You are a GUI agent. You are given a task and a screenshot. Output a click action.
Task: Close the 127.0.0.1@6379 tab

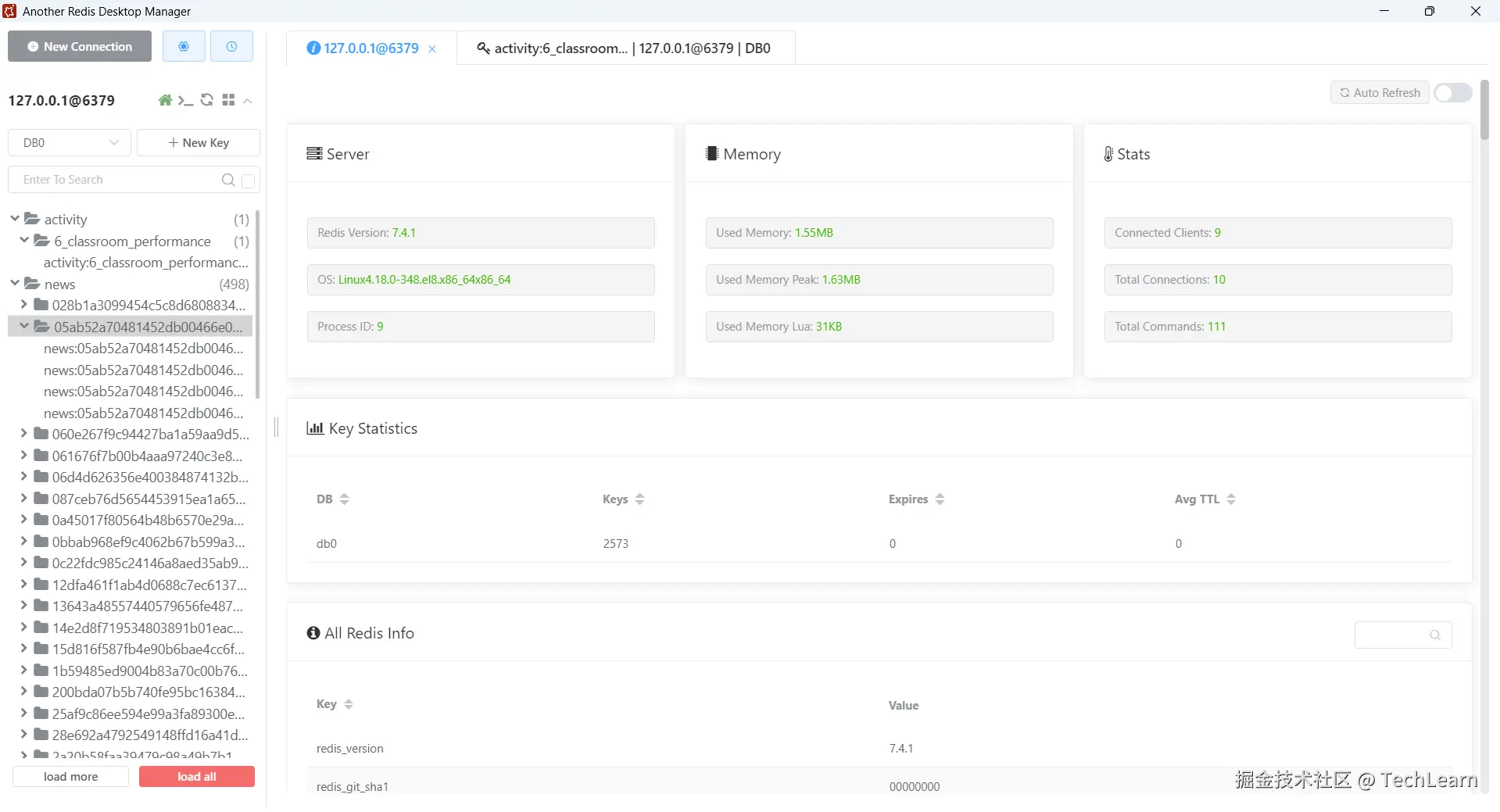[x=432, y=49]
